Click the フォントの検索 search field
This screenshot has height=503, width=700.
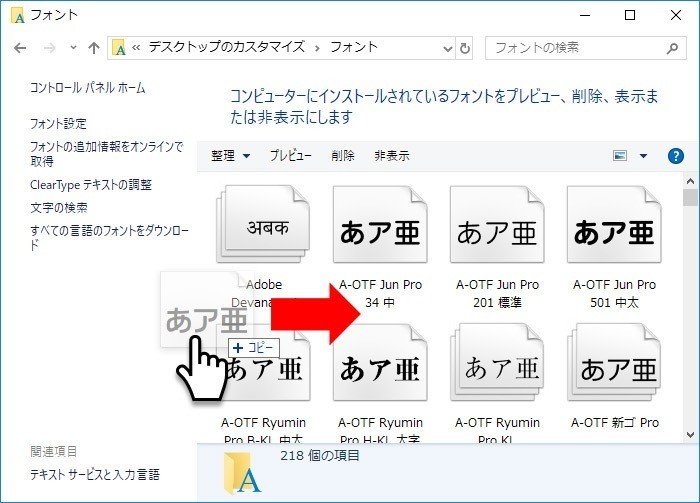(575, 48)
